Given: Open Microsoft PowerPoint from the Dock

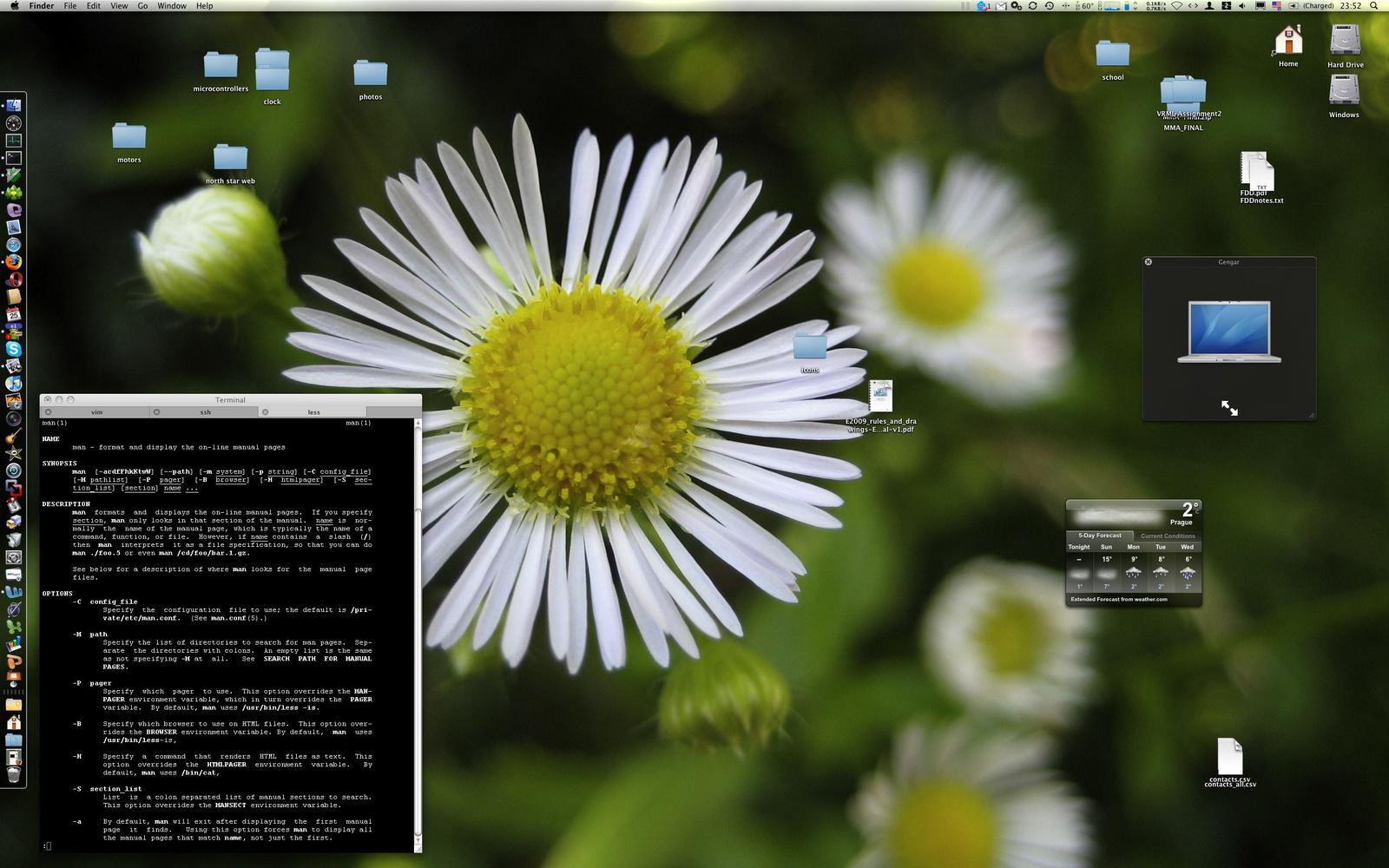Looking at the screenshot, I should pyautogui.click(x=14, y=660).
